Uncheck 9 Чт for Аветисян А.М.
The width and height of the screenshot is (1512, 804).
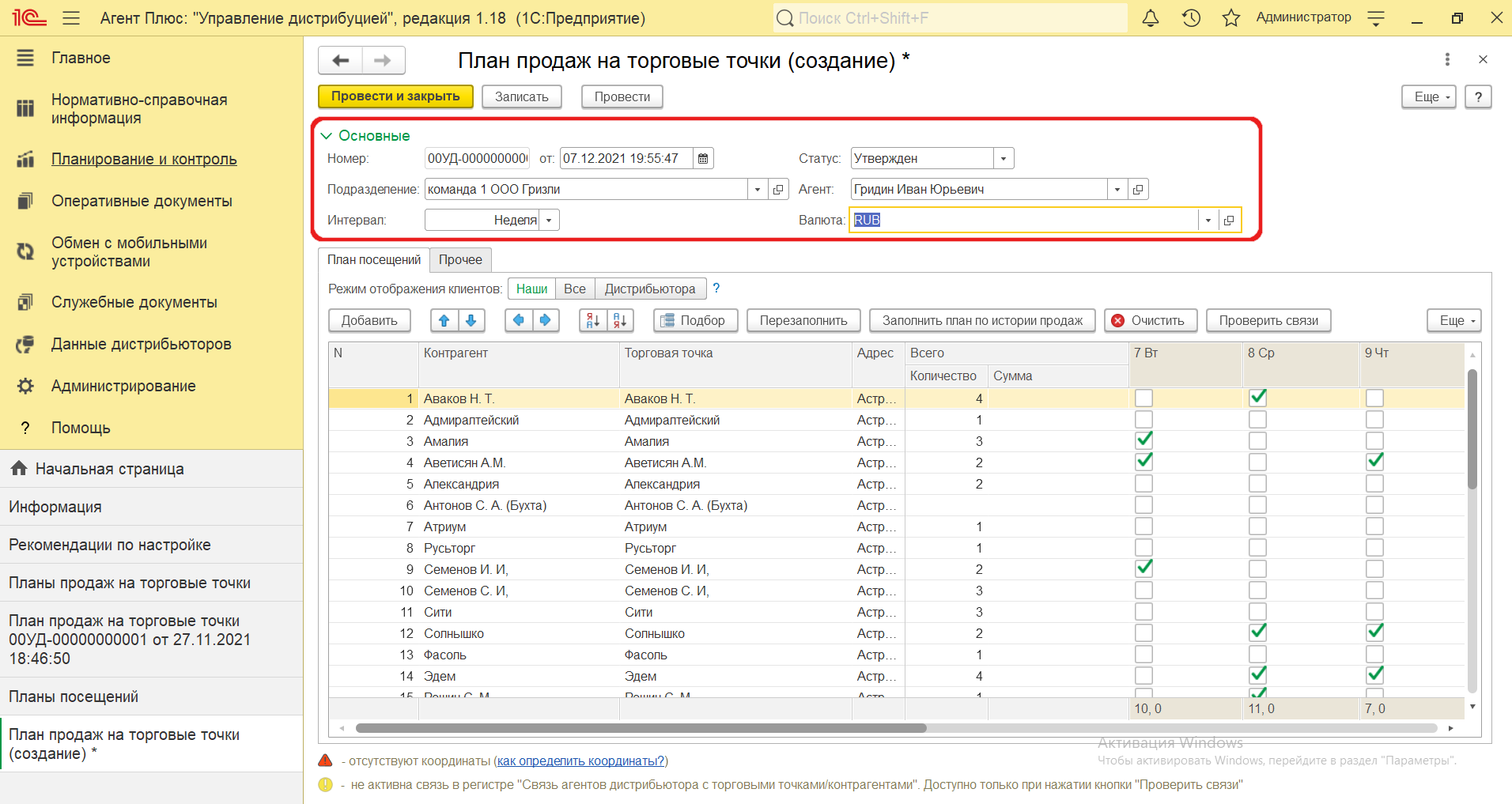(1375, 462)
